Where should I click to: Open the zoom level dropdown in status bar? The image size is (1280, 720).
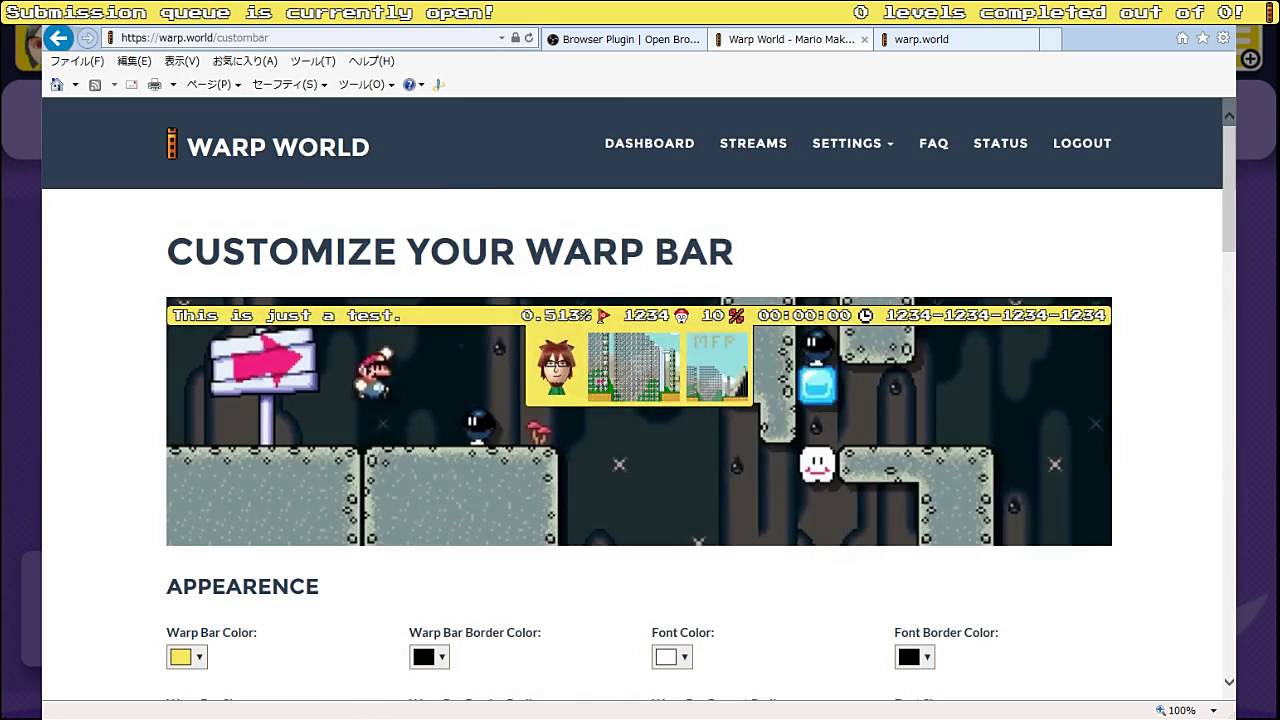[1213, 710]
